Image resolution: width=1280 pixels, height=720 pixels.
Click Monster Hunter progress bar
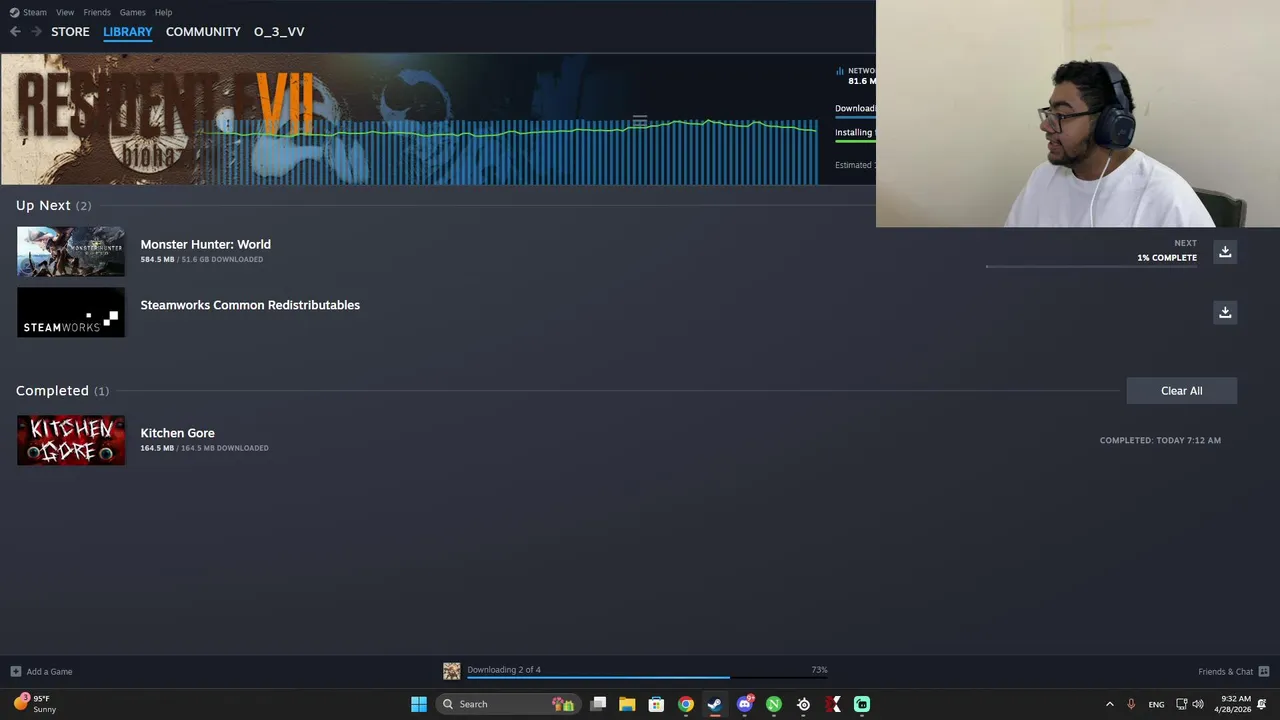[1091, 267]
